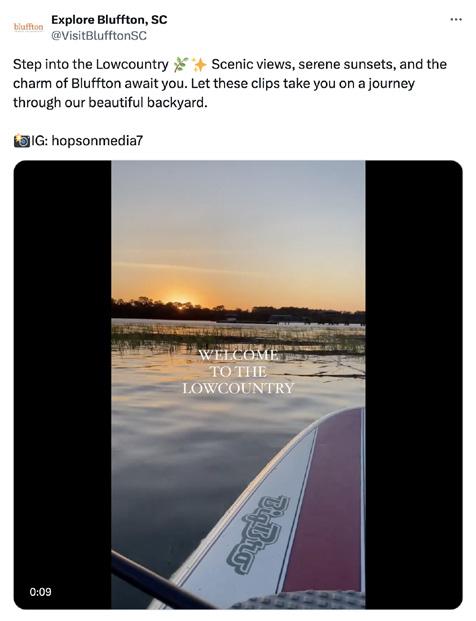This screenshot has height=621, width=476.
Task: Play the Lowcountry sunset video
Action: 238,384
